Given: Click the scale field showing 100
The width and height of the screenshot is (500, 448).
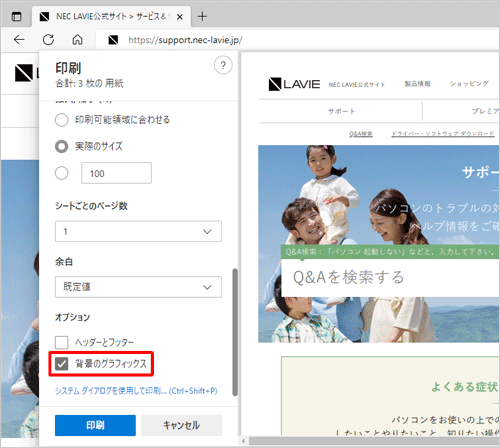Looking at the screenshot, I should [x=116, y=173].
